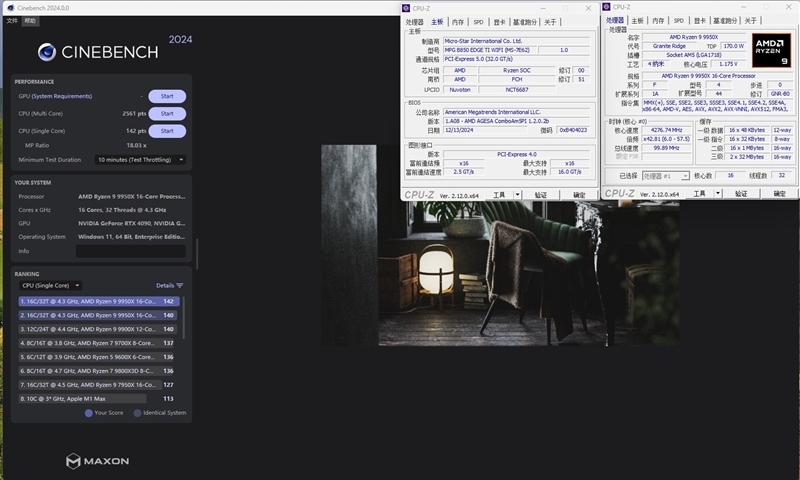Viewport: 800px width, 480px height.
Task: Start the CPU (Single Core) benchmark
Action: 167,131
